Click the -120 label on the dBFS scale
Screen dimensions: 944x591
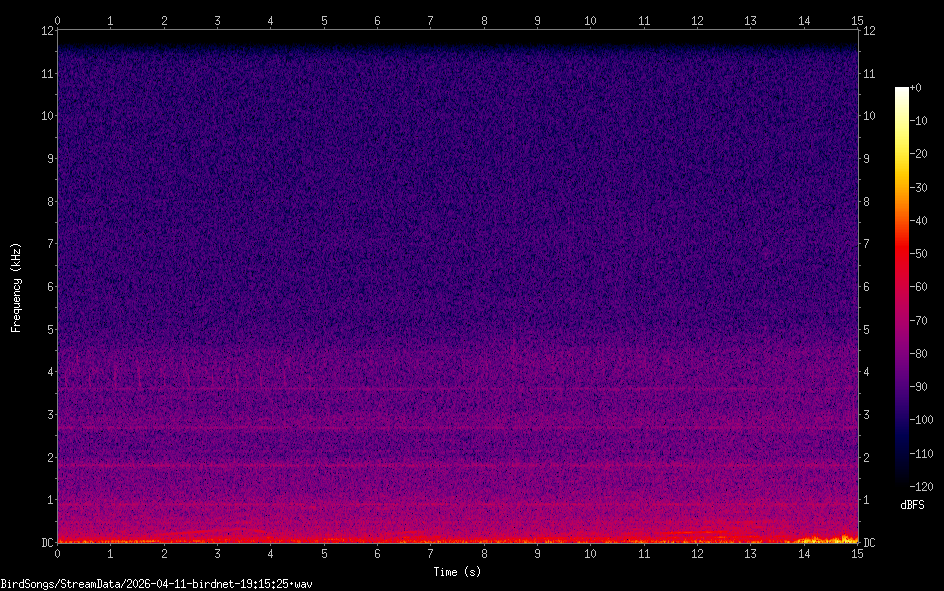(x=923, y=487)
